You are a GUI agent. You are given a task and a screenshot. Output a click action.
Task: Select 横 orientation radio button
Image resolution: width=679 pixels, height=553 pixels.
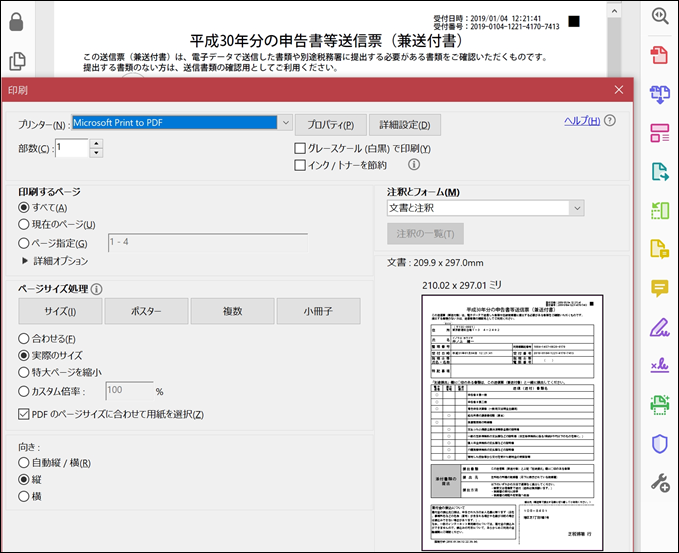(24, 496)
